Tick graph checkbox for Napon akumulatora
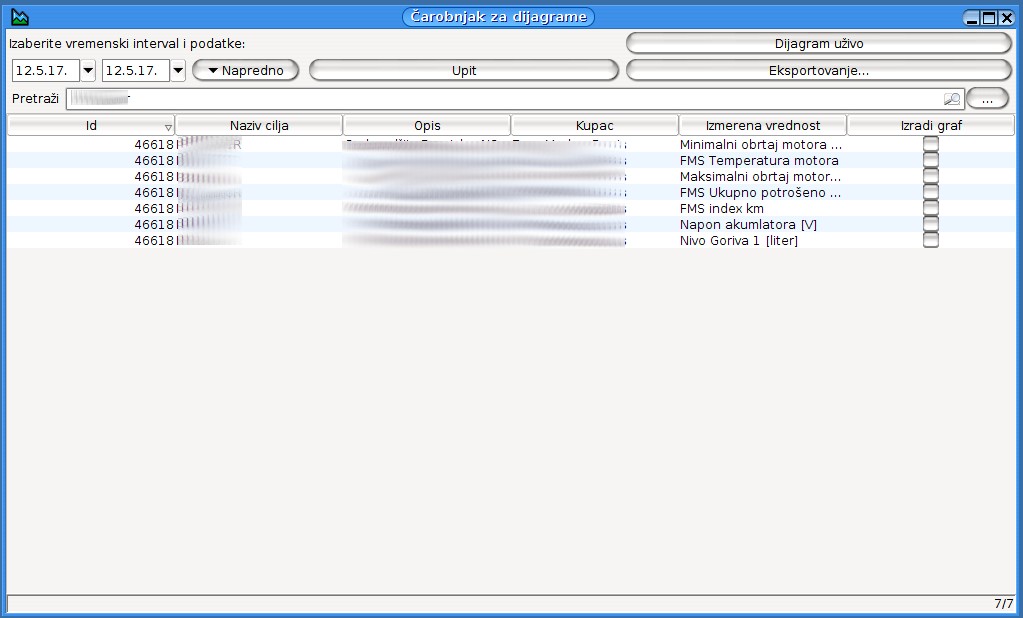1023x618 pixels. pos(931,224)
